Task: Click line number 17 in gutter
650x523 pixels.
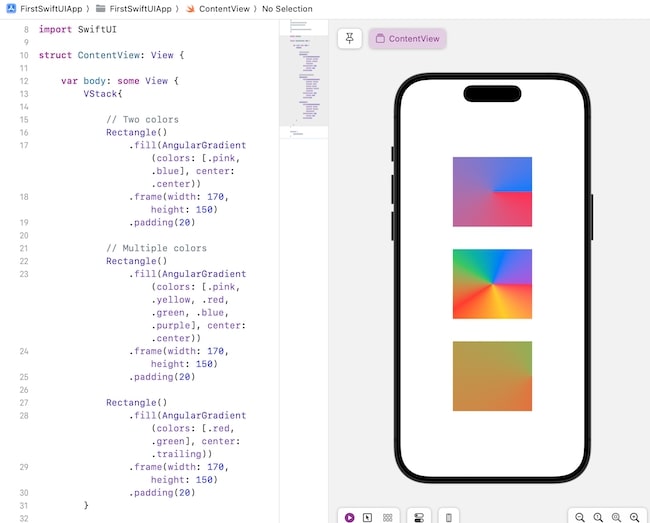Action: [24, 145]
